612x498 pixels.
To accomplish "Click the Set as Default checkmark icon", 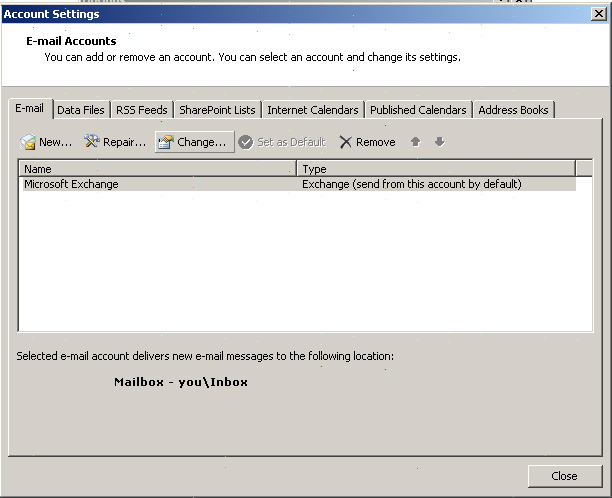I will click(246, 142).
